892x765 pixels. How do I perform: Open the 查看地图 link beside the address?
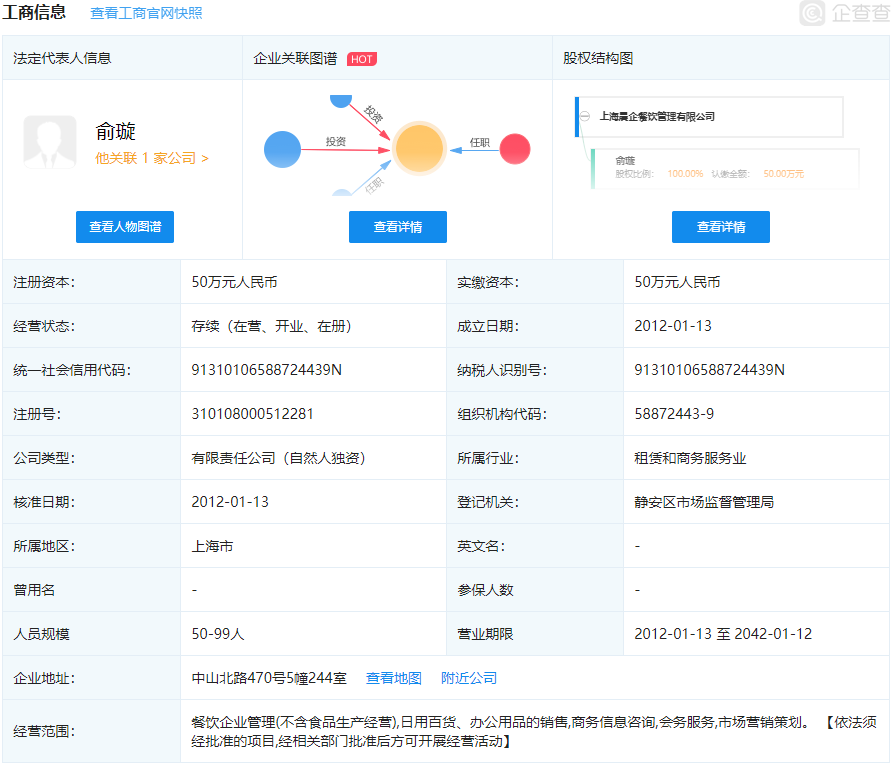click(x=394, y=678)
